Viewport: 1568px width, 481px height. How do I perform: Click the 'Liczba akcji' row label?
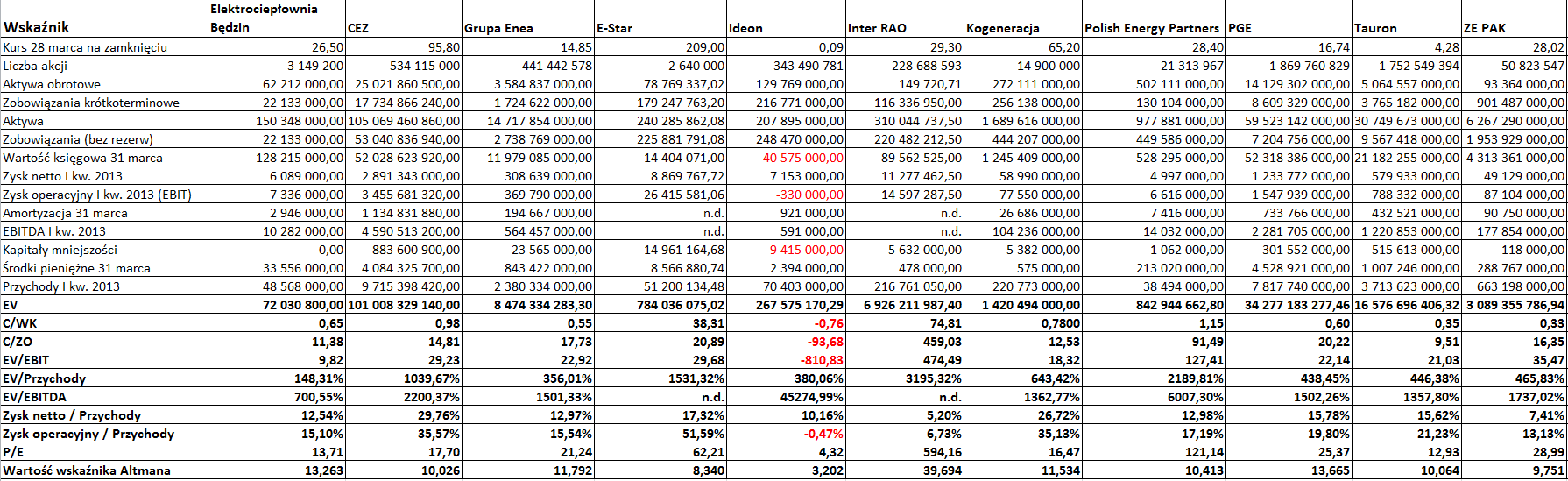[35, 66]
